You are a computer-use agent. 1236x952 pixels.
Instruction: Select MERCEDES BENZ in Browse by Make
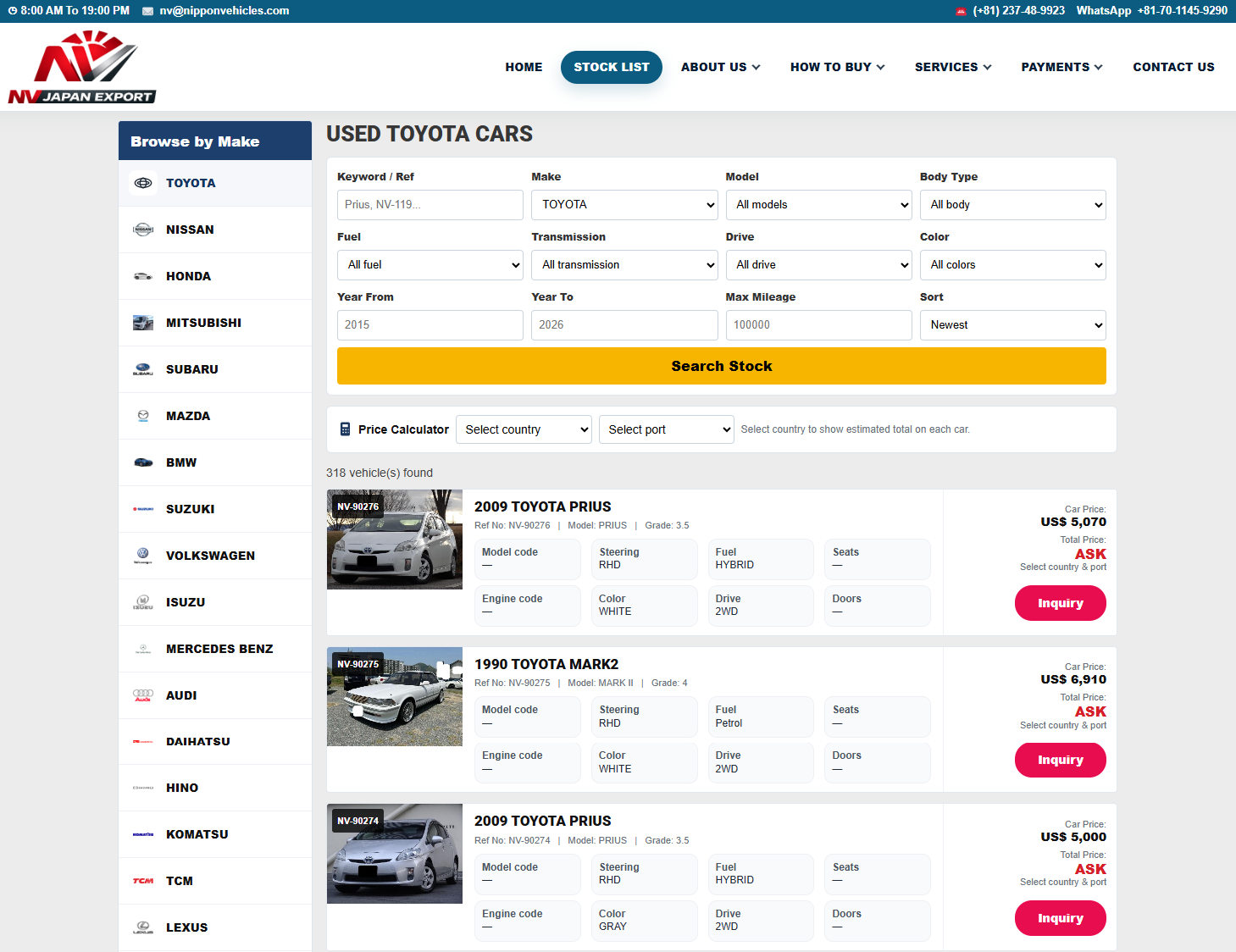click(215, 649)
